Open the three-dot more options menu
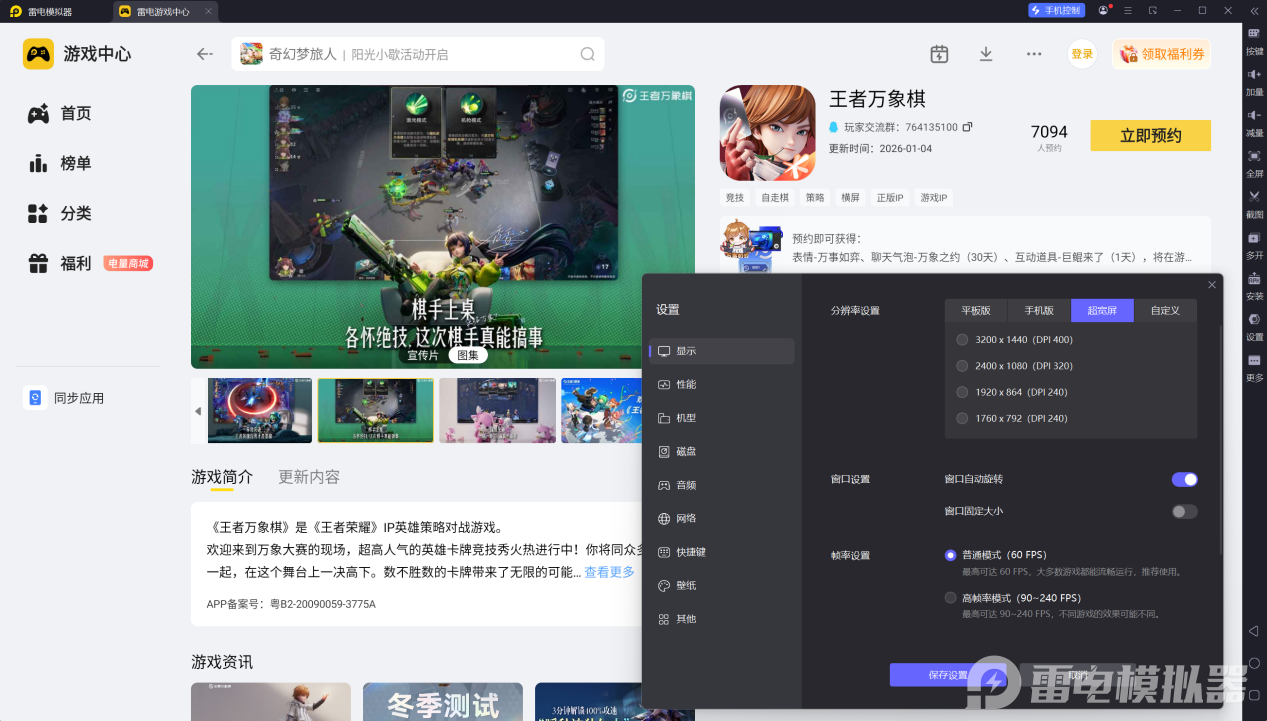Screen dimensions: 1267x721 [1034, 54]
